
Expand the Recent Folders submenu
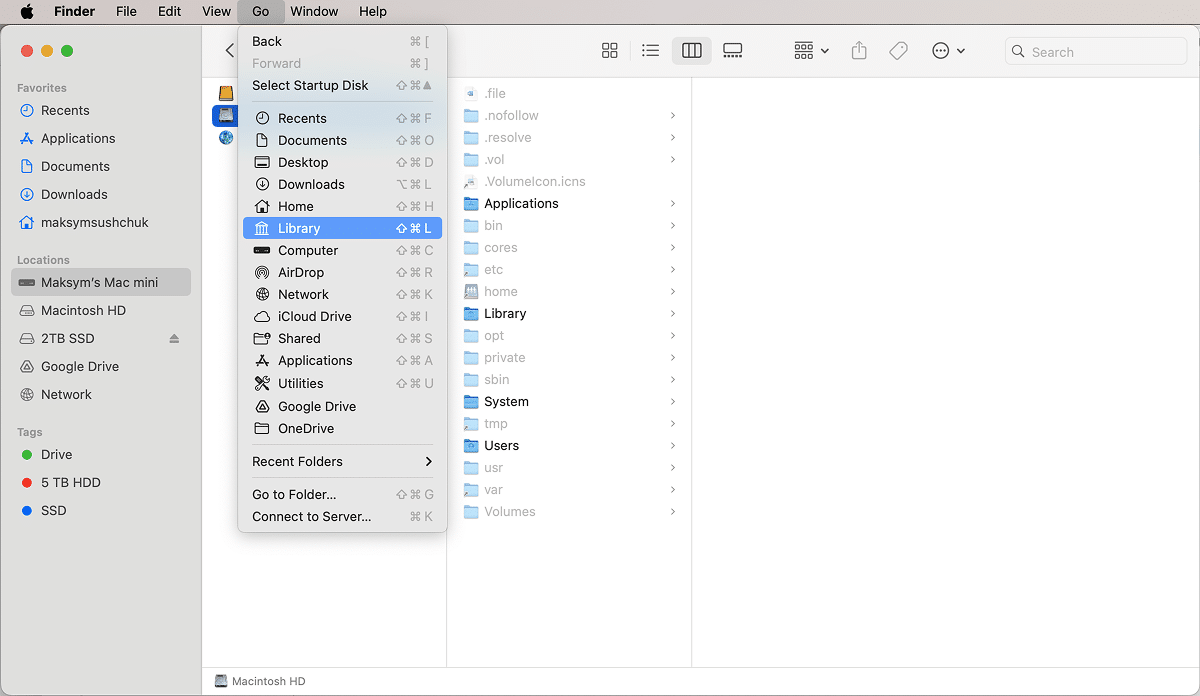tap(342, 461)
